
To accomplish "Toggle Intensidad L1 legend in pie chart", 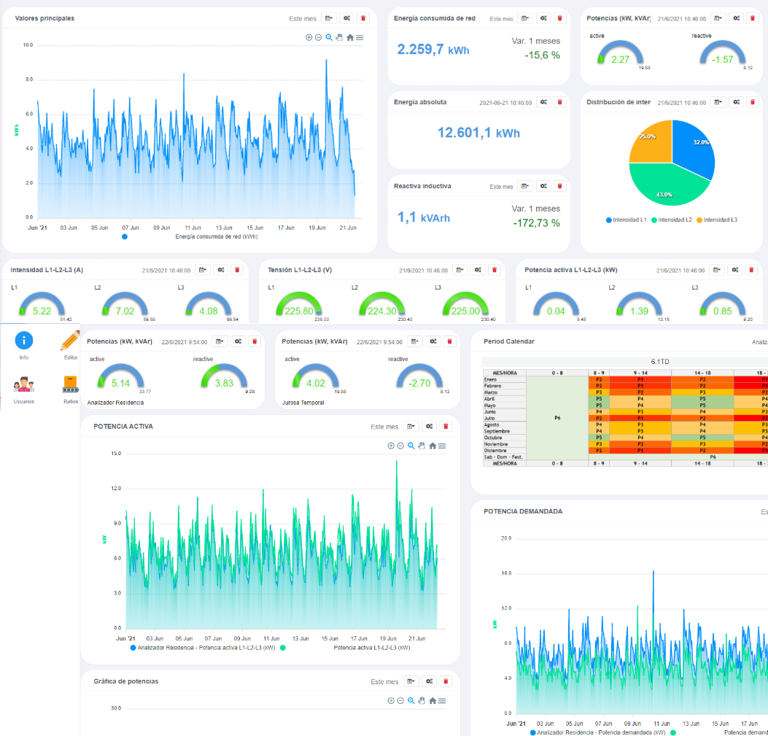I will 627,219.
